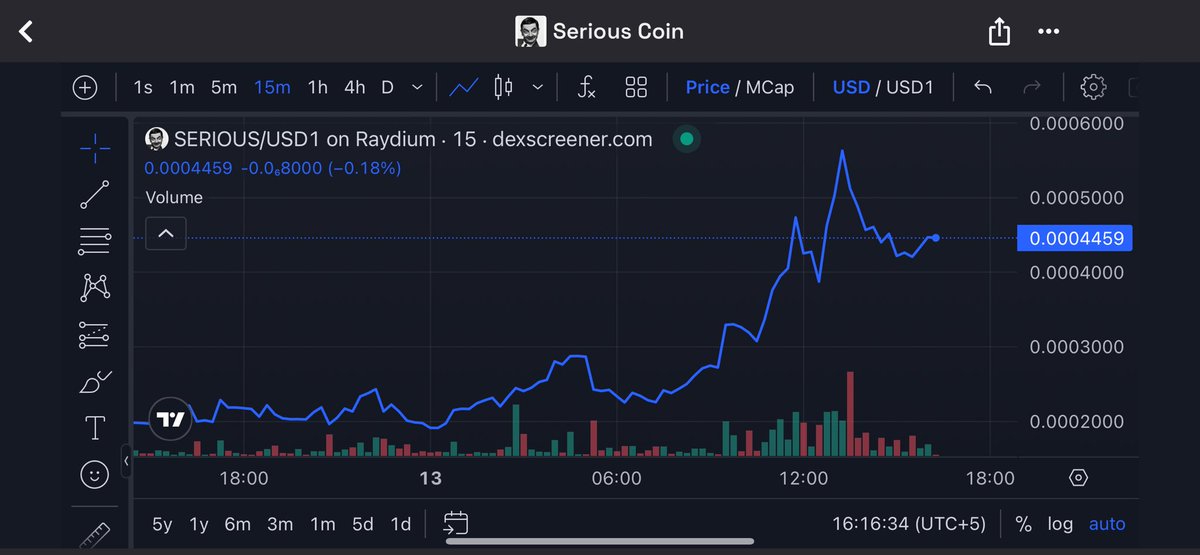Viewport: 1200px width, 555px height.
Task: Switch display to Price
Action: coord(707,88)
